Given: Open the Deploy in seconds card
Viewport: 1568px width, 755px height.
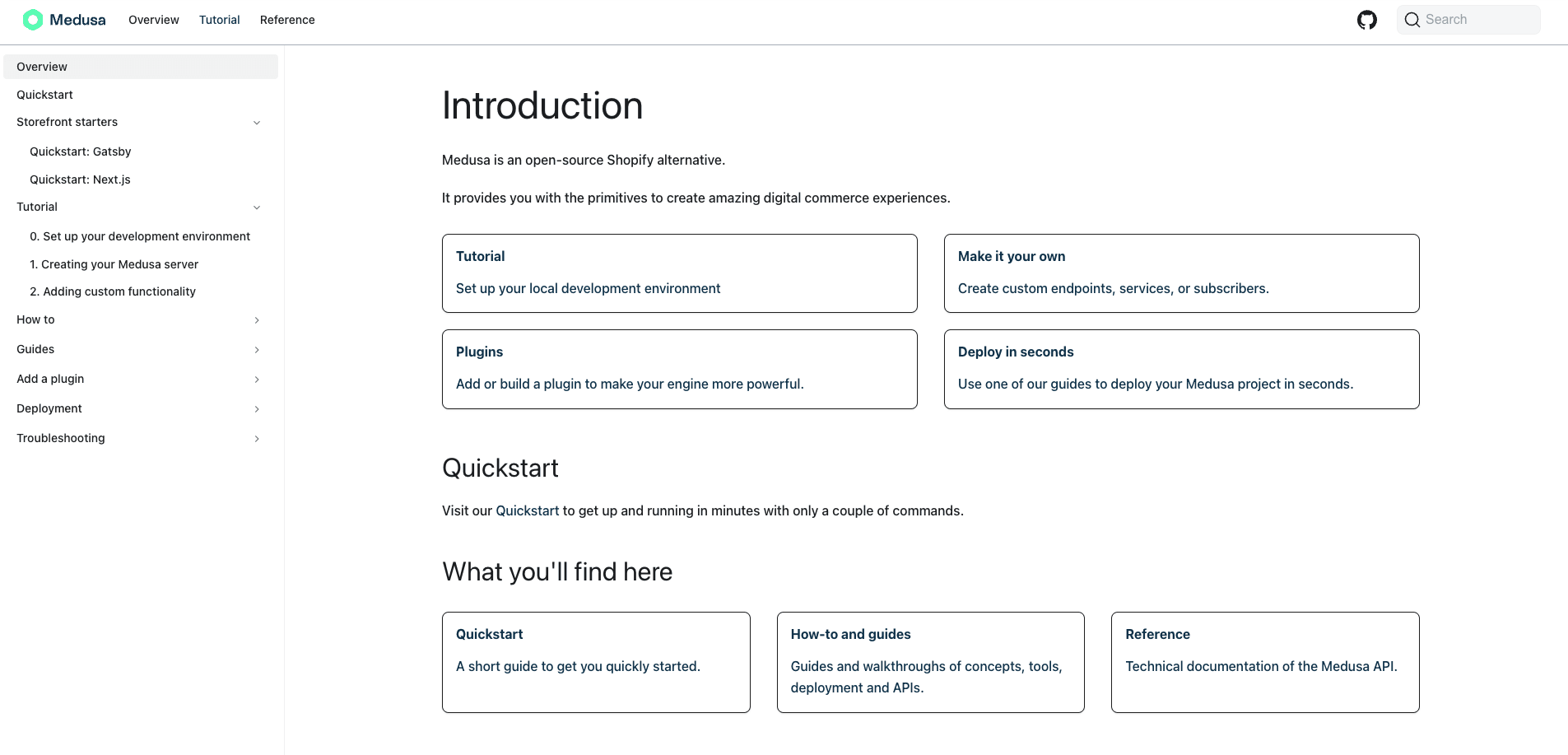Looking at the screenshot, I should click(1181, 369).
